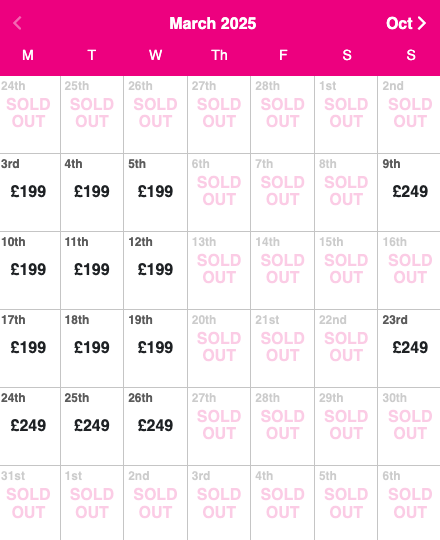This screenshot has height=540, width=440.
Task: Pick March 25th at £249
Action: coord(92,427)
